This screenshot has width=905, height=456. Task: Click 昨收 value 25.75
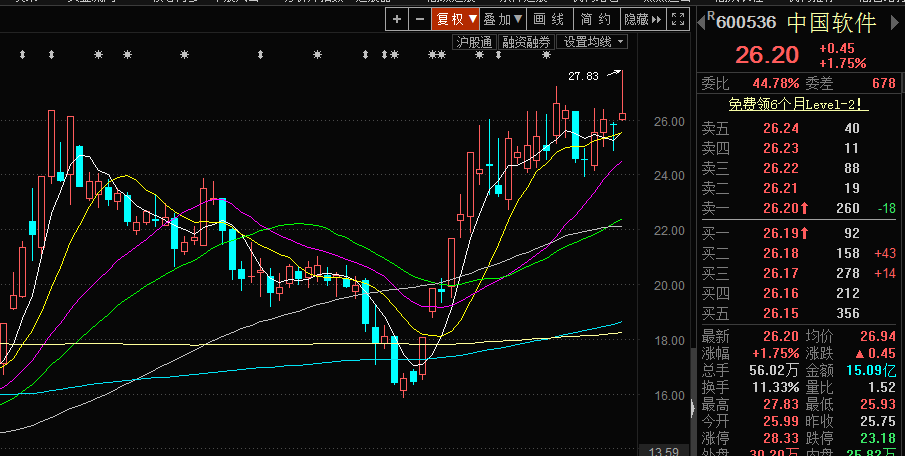point(877,421)
